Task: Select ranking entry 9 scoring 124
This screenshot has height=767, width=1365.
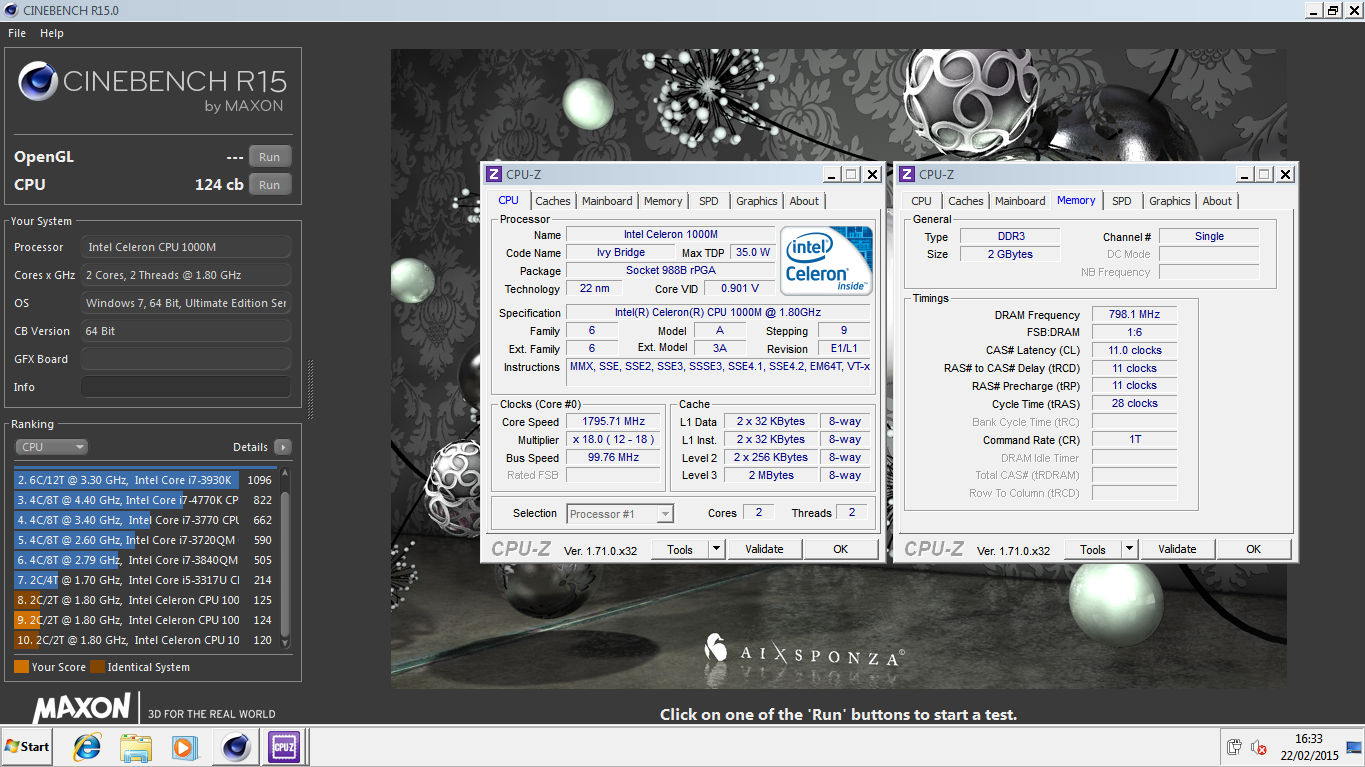Action: click(144, 620)
